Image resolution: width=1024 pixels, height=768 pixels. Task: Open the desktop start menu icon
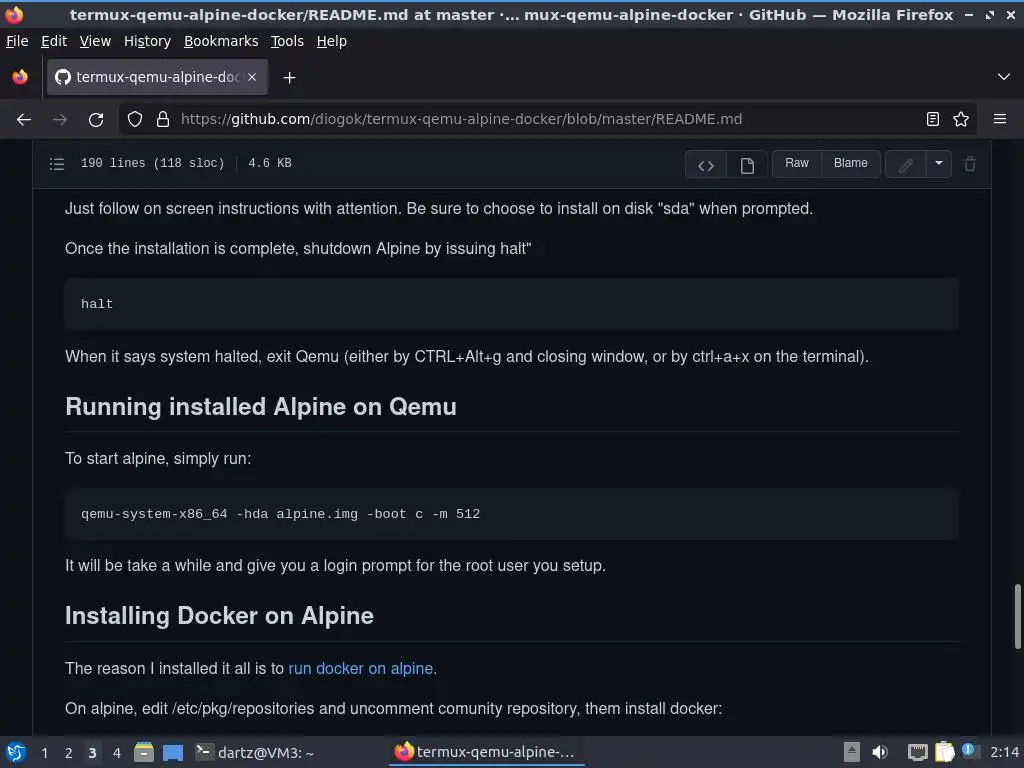tap(16, 752)
